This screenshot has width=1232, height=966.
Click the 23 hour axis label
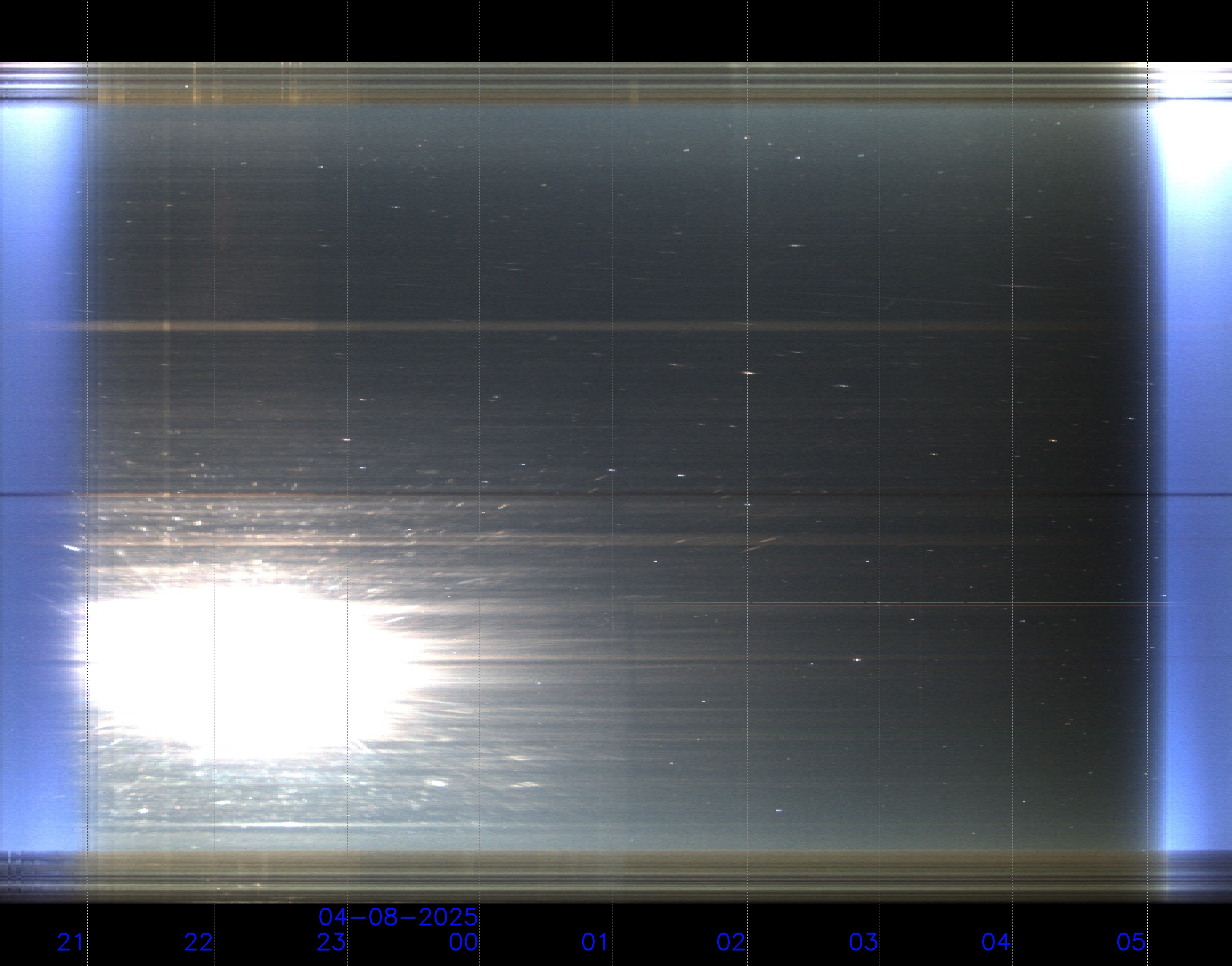point(331,942)
